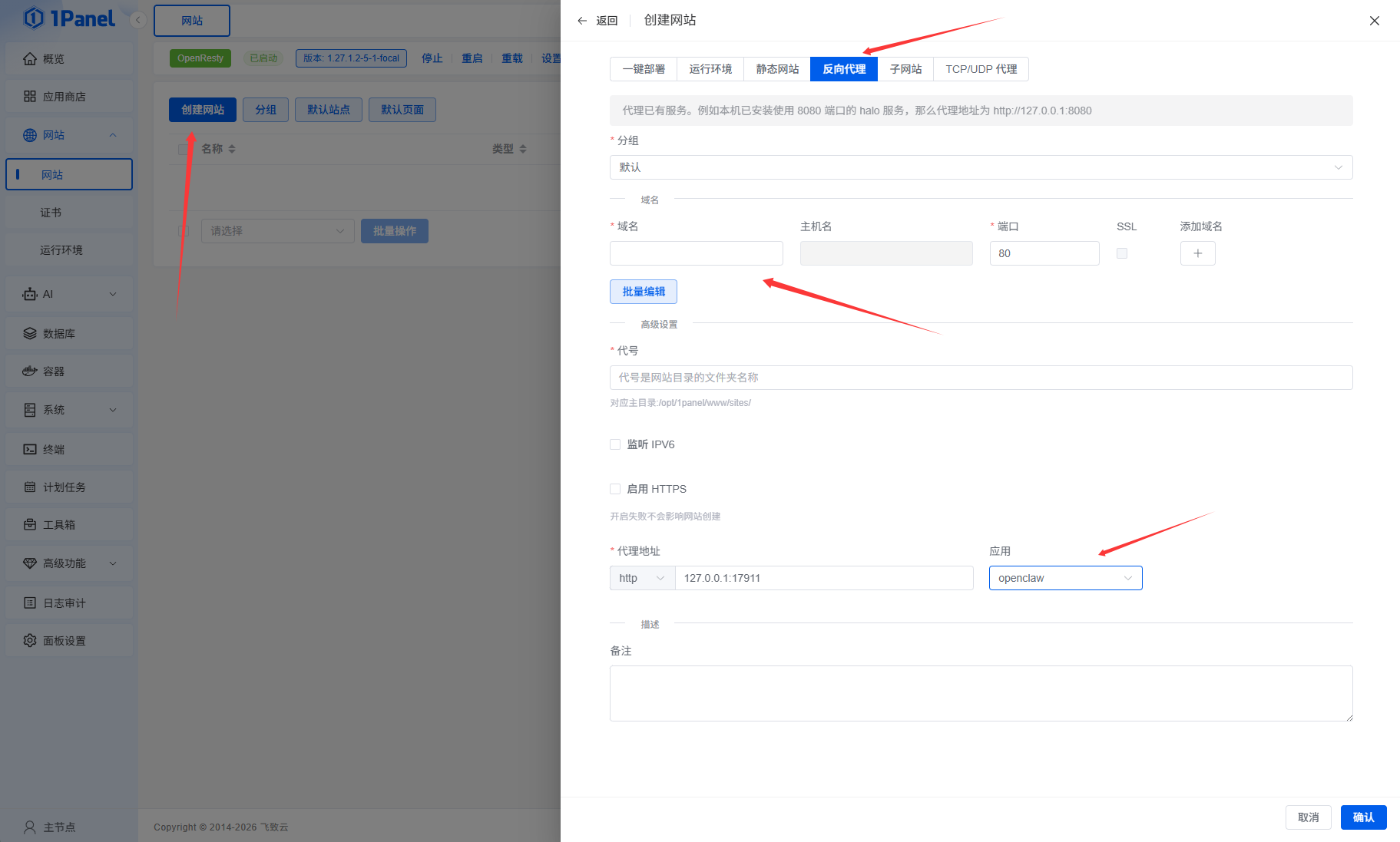1400x842 pixels.
Task: Open the 计划任务 calendar icon
Action: (x=30, y=487)
